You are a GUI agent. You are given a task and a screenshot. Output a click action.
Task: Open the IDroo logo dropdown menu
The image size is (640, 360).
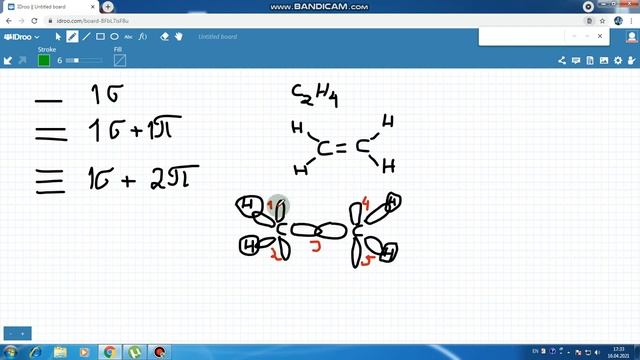point(22,37)
